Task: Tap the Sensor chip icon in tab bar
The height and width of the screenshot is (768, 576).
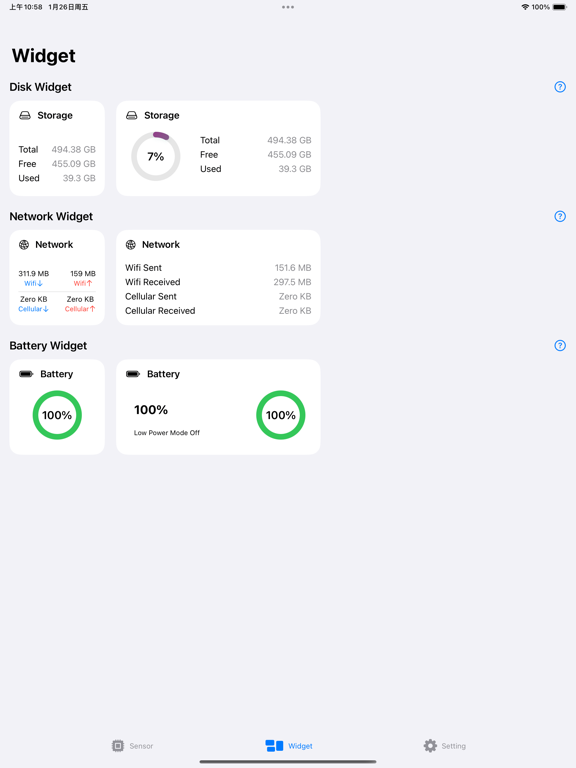Action: (x=118, y=745)
